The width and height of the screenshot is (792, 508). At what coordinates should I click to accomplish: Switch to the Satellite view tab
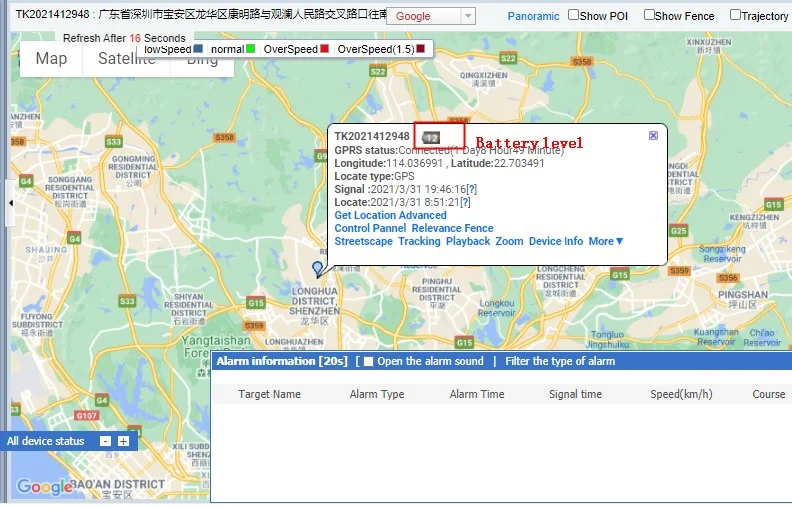127,59
